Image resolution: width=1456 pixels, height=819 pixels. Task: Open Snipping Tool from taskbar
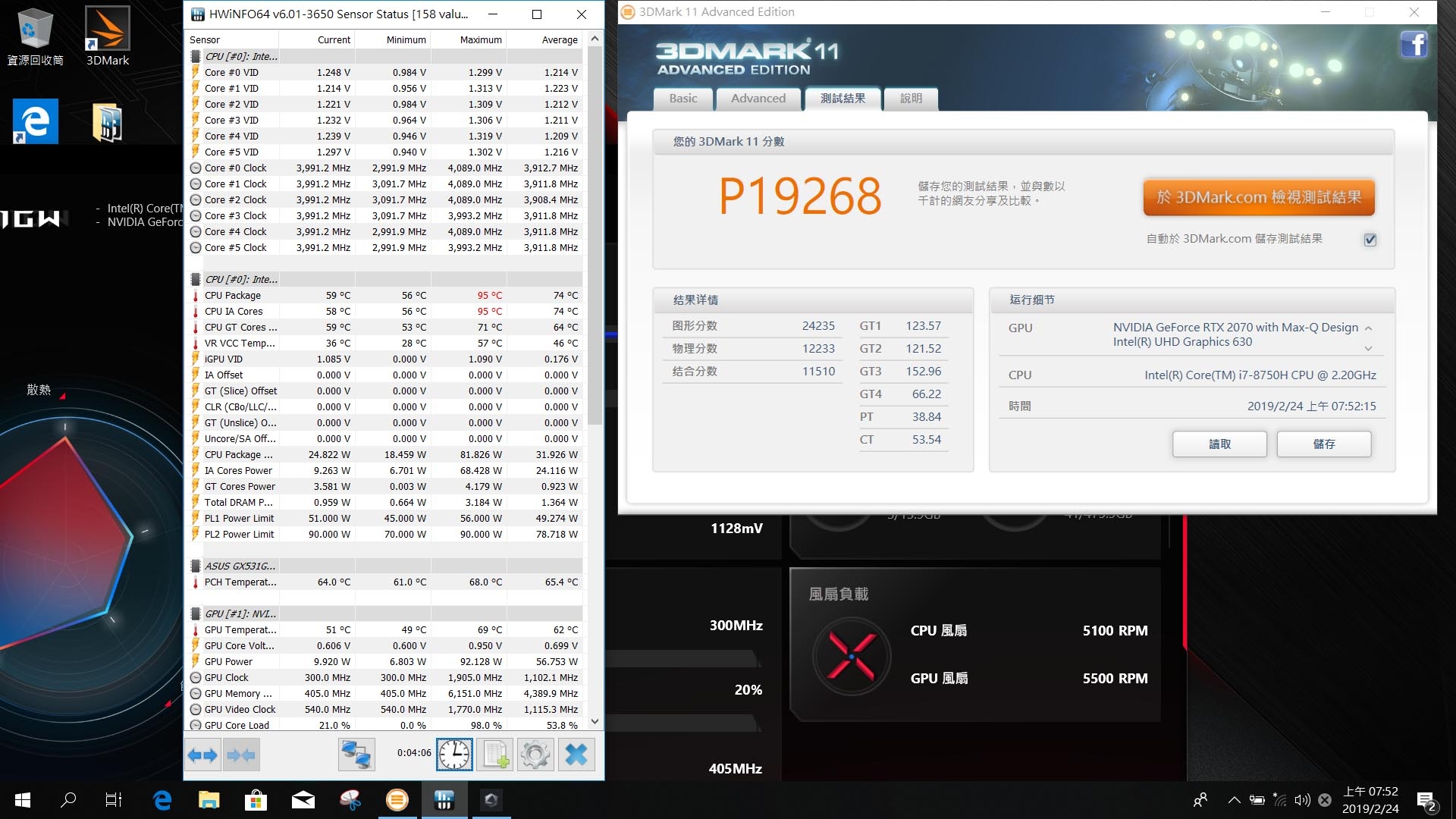[350, 799]
